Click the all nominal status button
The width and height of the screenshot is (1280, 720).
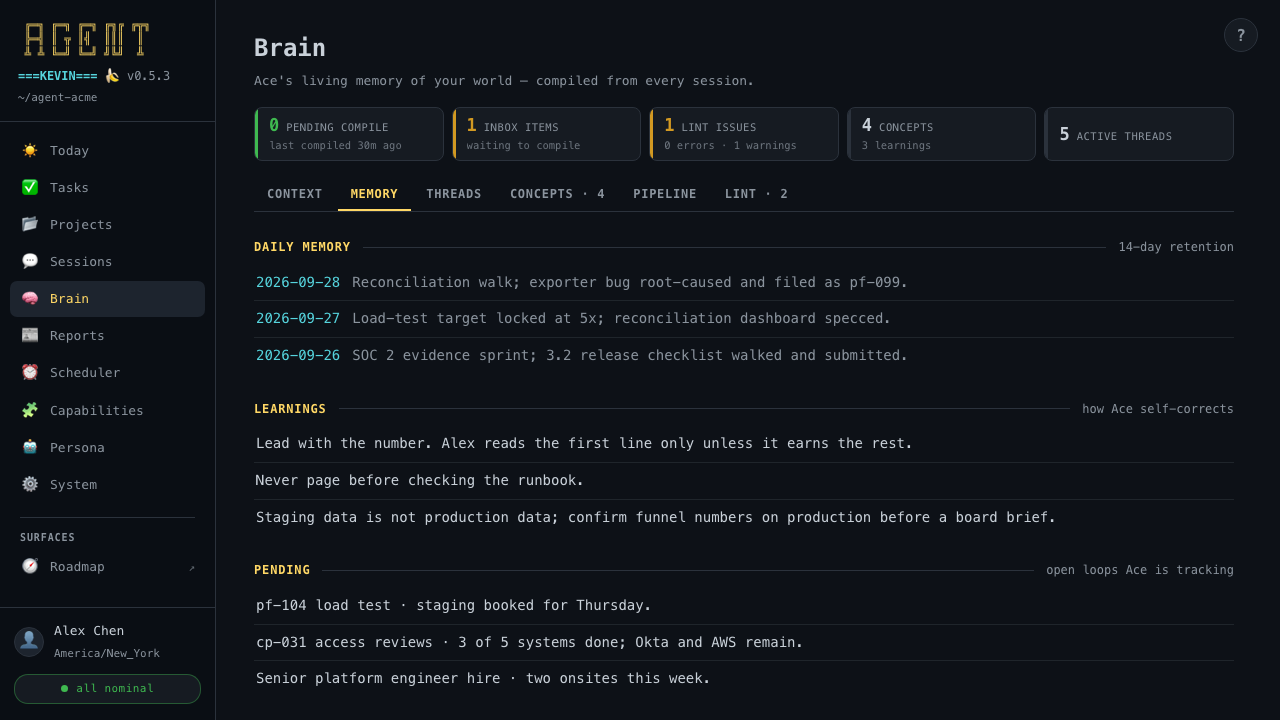pyautogui.click(x=107, y=689)
